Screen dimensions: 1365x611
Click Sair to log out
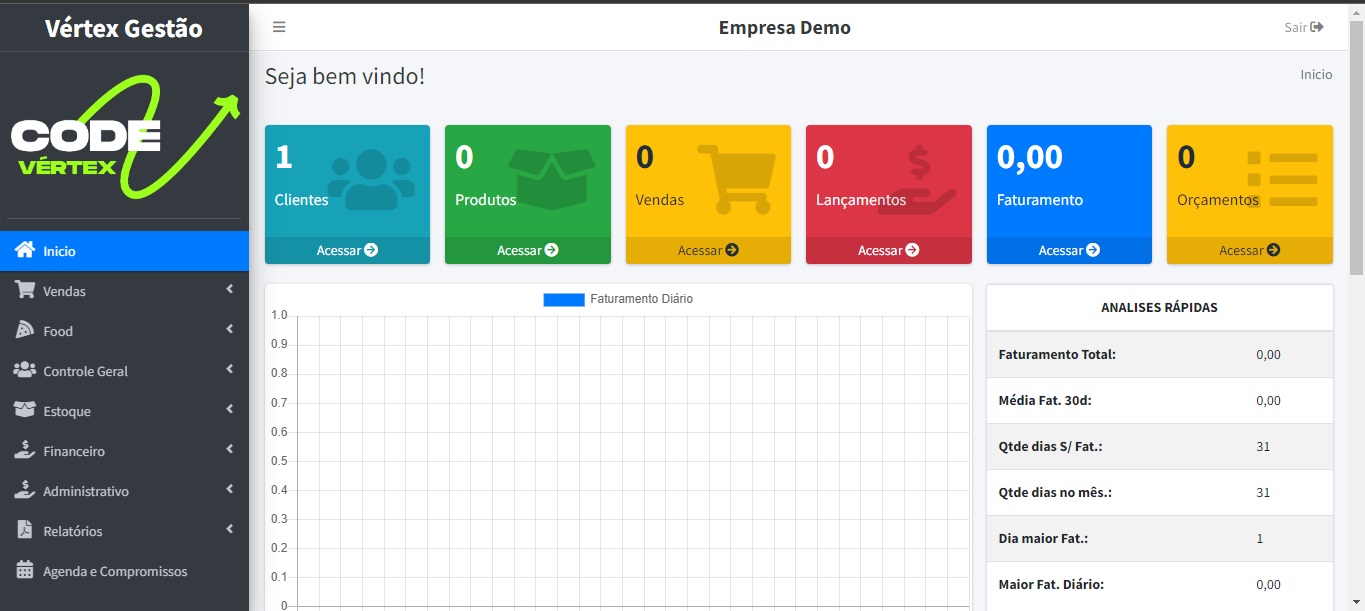tap(1303, 27)
